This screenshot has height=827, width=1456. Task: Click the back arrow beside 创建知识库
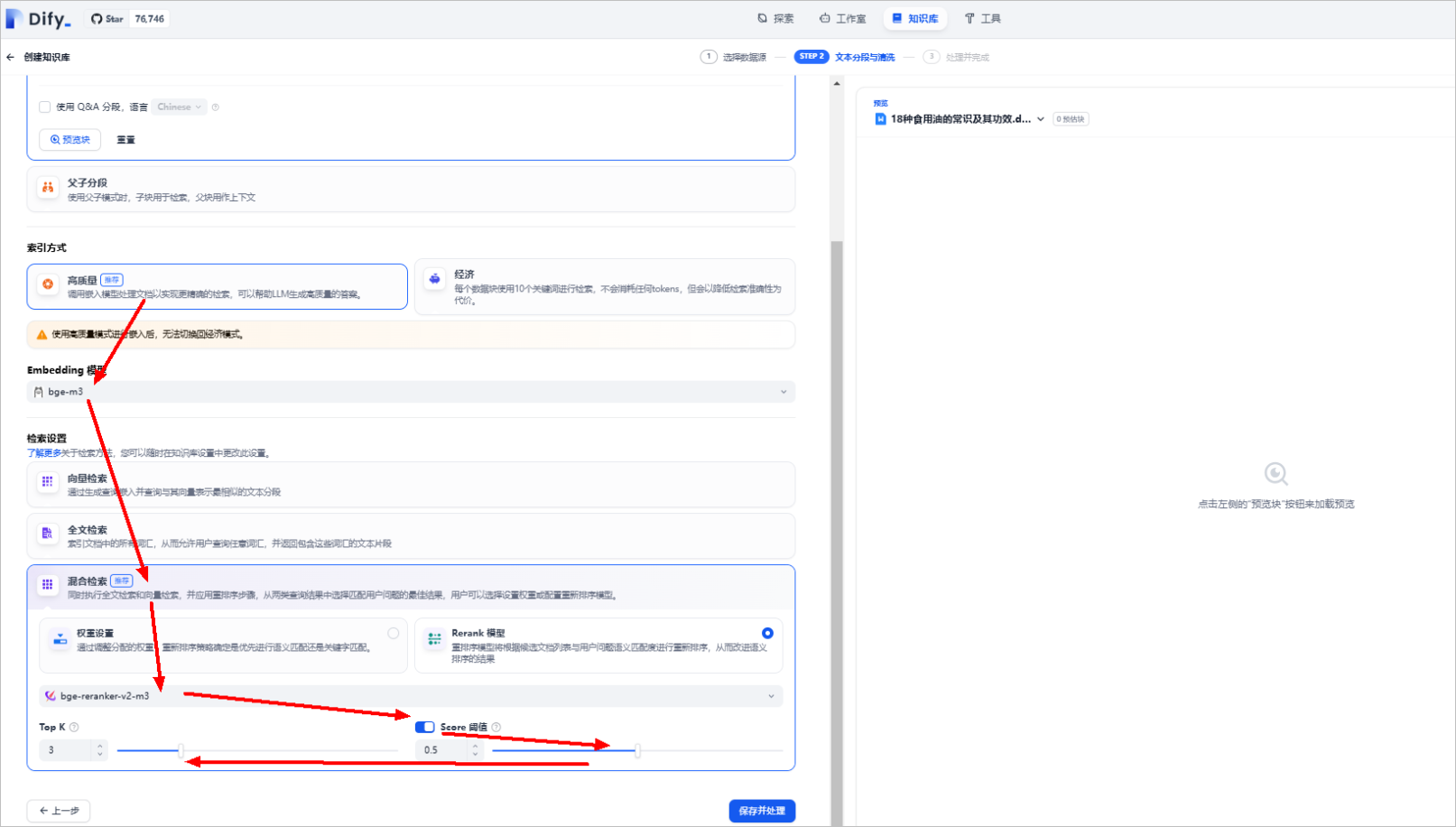coord(11,57)
